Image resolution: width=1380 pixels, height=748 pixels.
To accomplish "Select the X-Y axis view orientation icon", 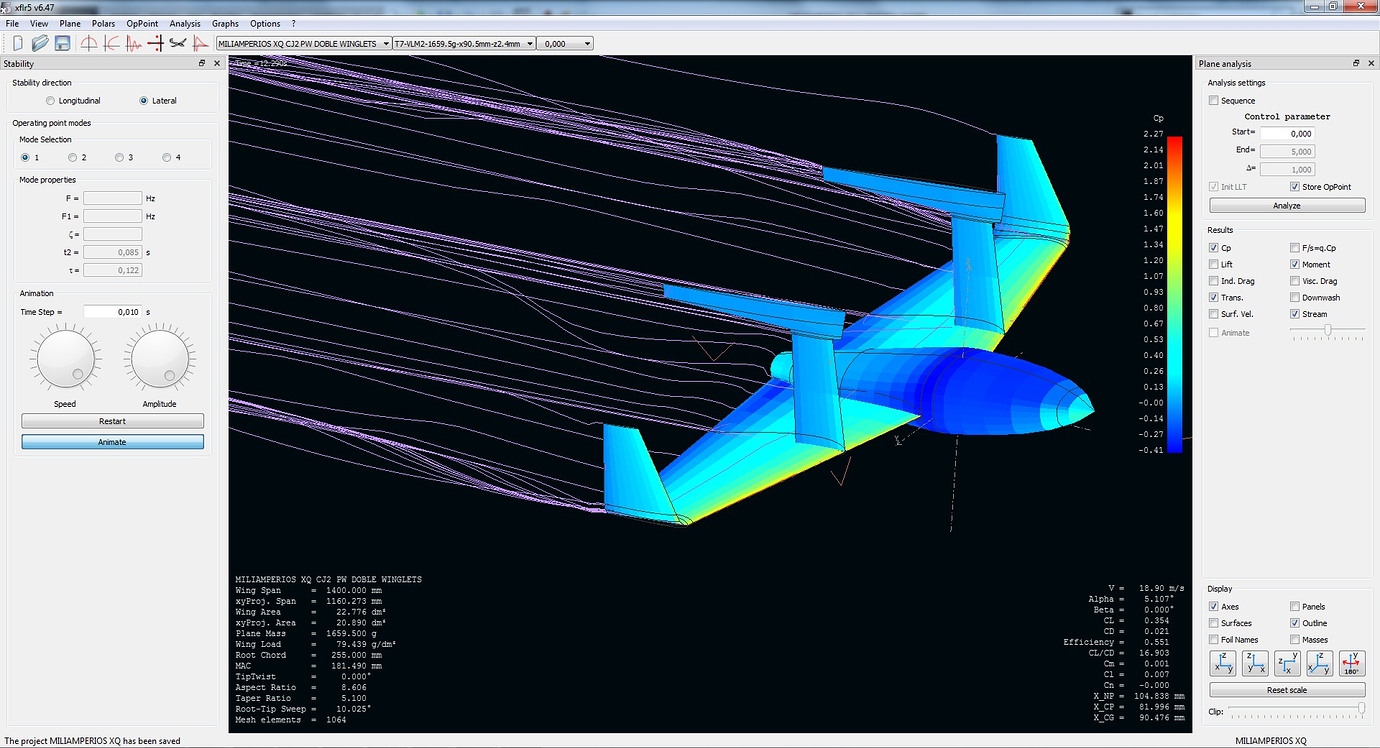I will [x=1287, y=663].
